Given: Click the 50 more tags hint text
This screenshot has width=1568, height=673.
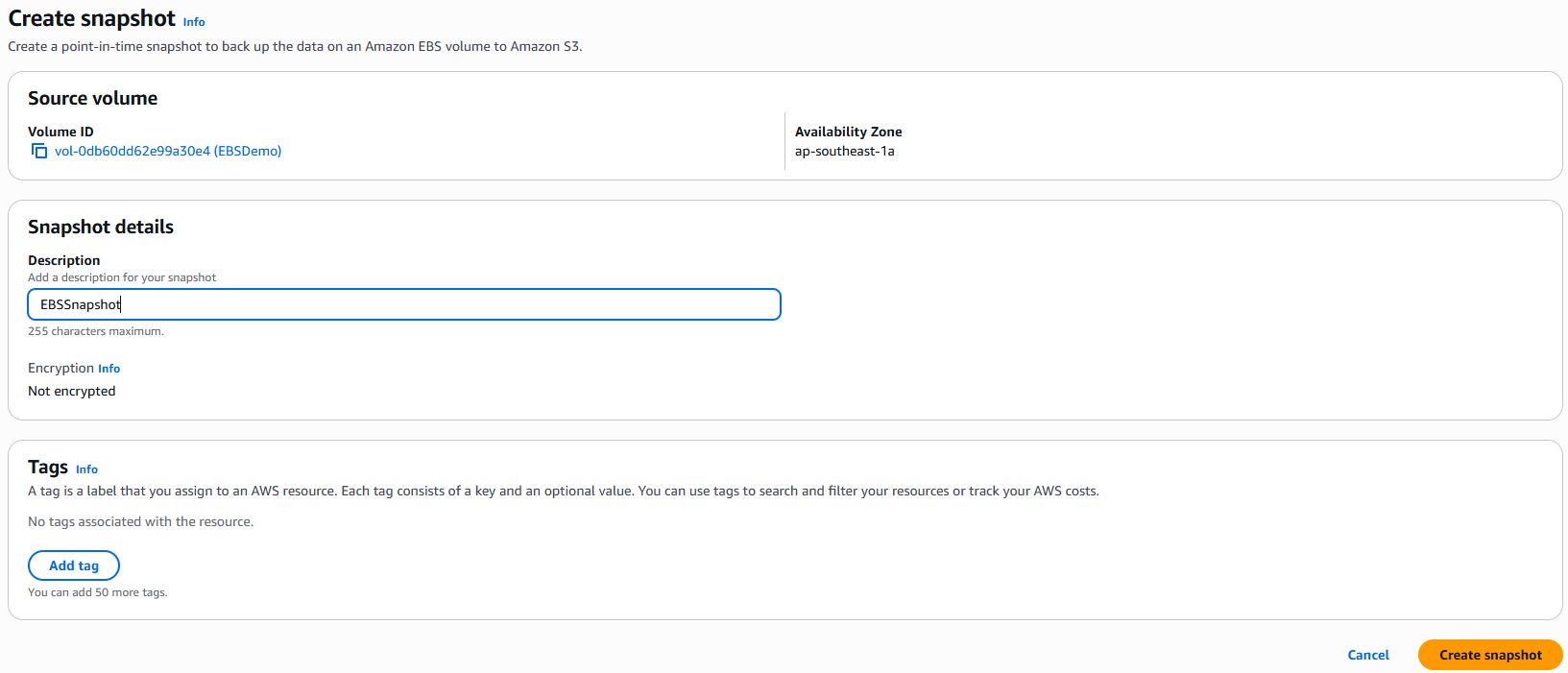Looking at the screenshot, I should pyautogui.click(x=98, y=592).
